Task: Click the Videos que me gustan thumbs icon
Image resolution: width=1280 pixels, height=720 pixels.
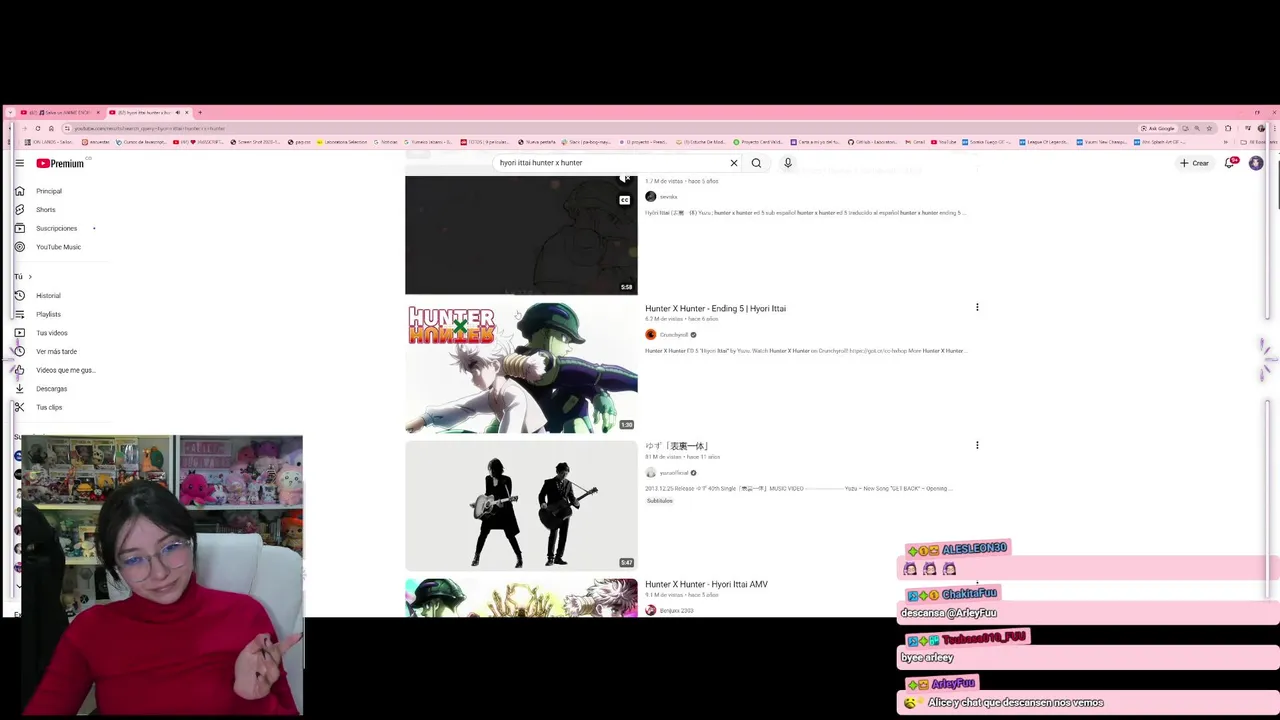Action: [19, 370]
